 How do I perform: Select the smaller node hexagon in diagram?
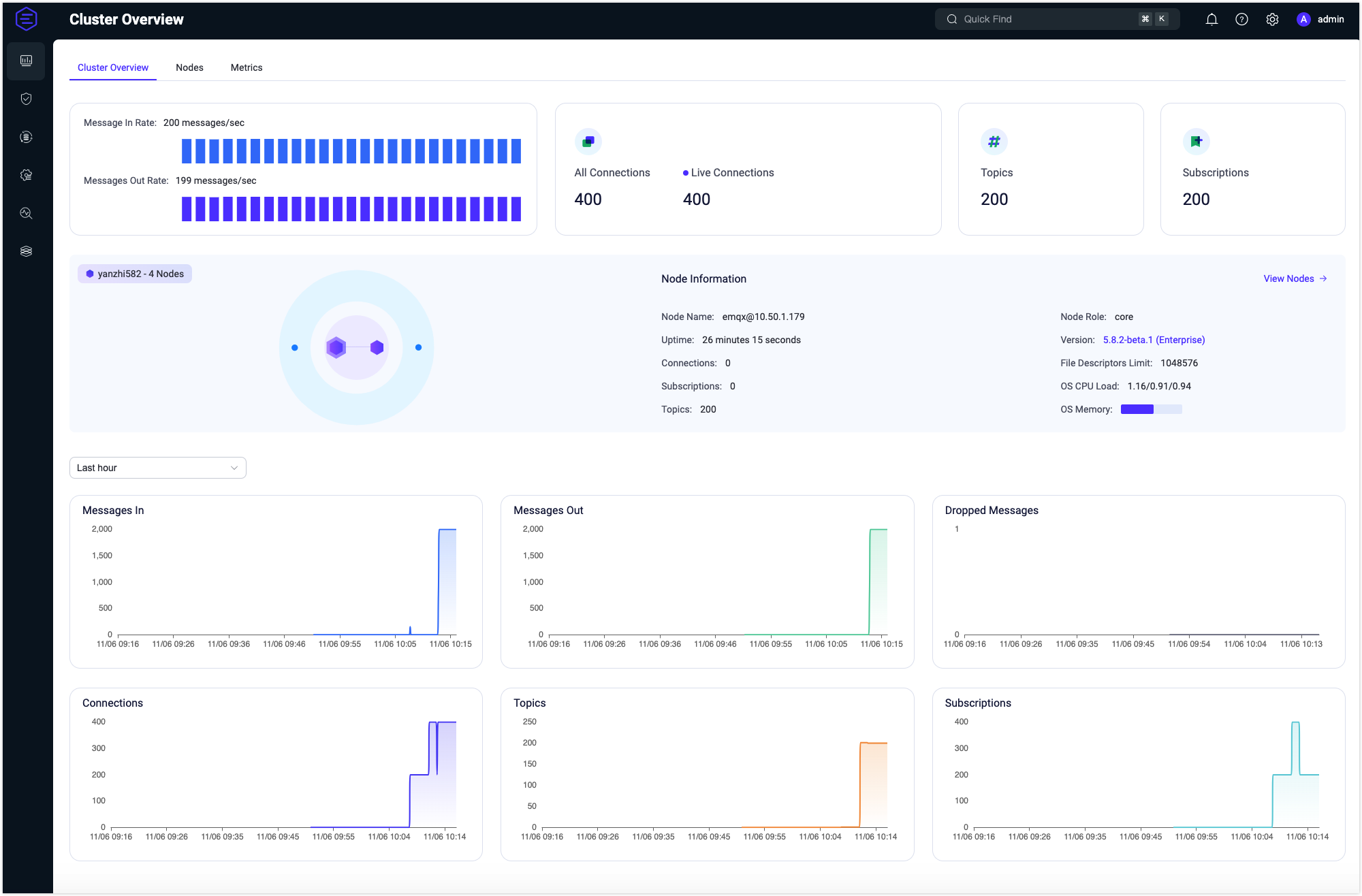click(377, 347)
